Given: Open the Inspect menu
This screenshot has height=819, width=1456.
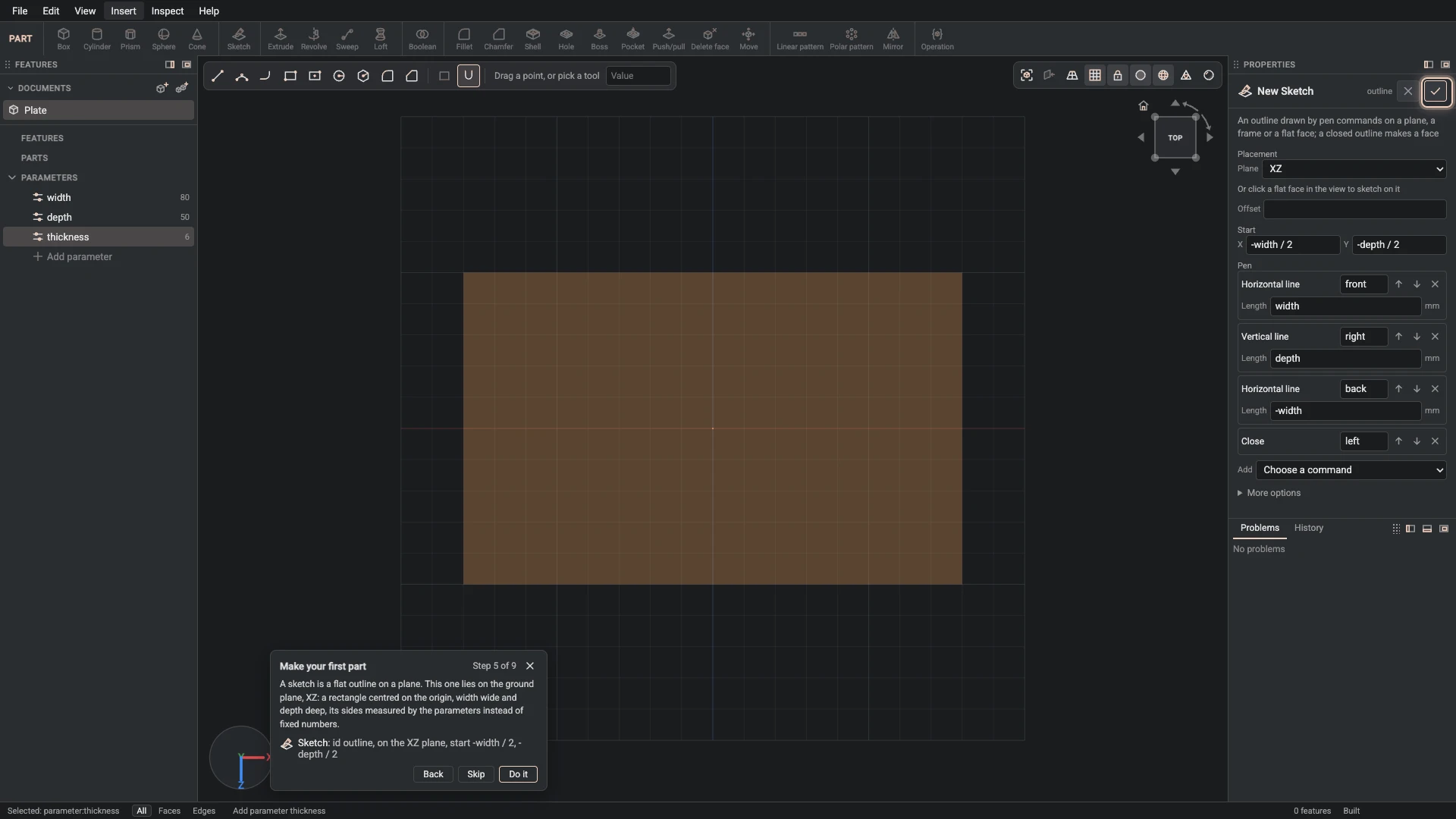Looking at the screenshot, I should click(x=168, y=11).
